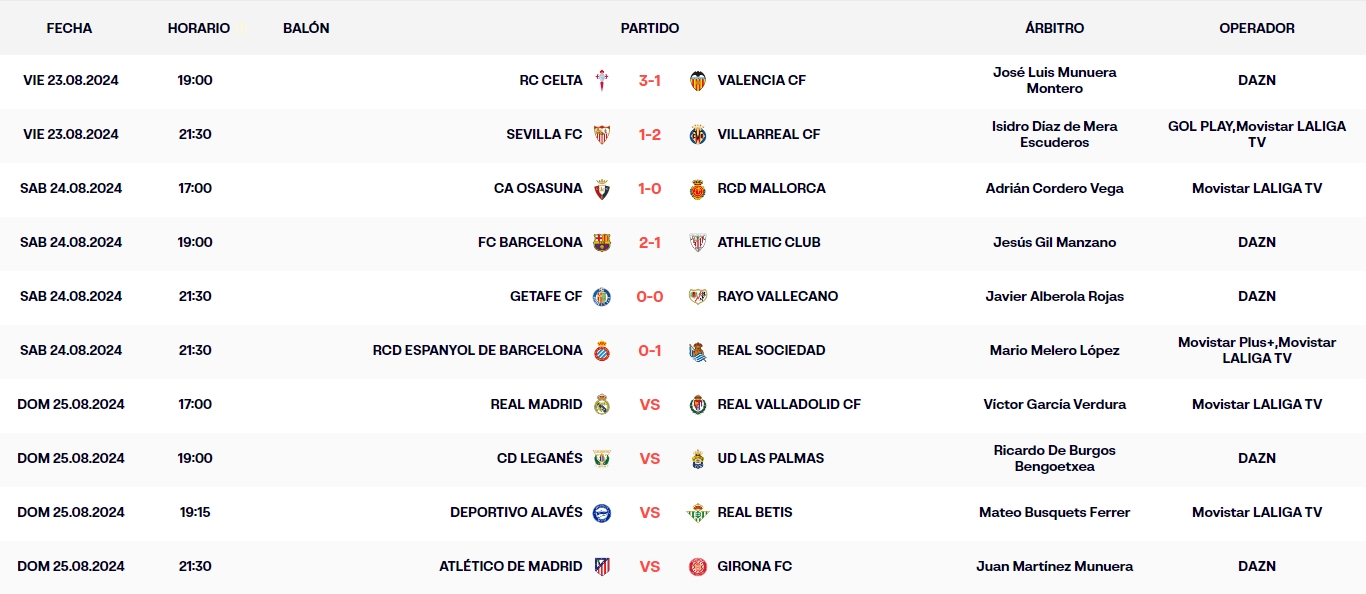Viewport: 1366px width, 594px height.
Task: Click the Girona FC team name
Action: point(752,565)
